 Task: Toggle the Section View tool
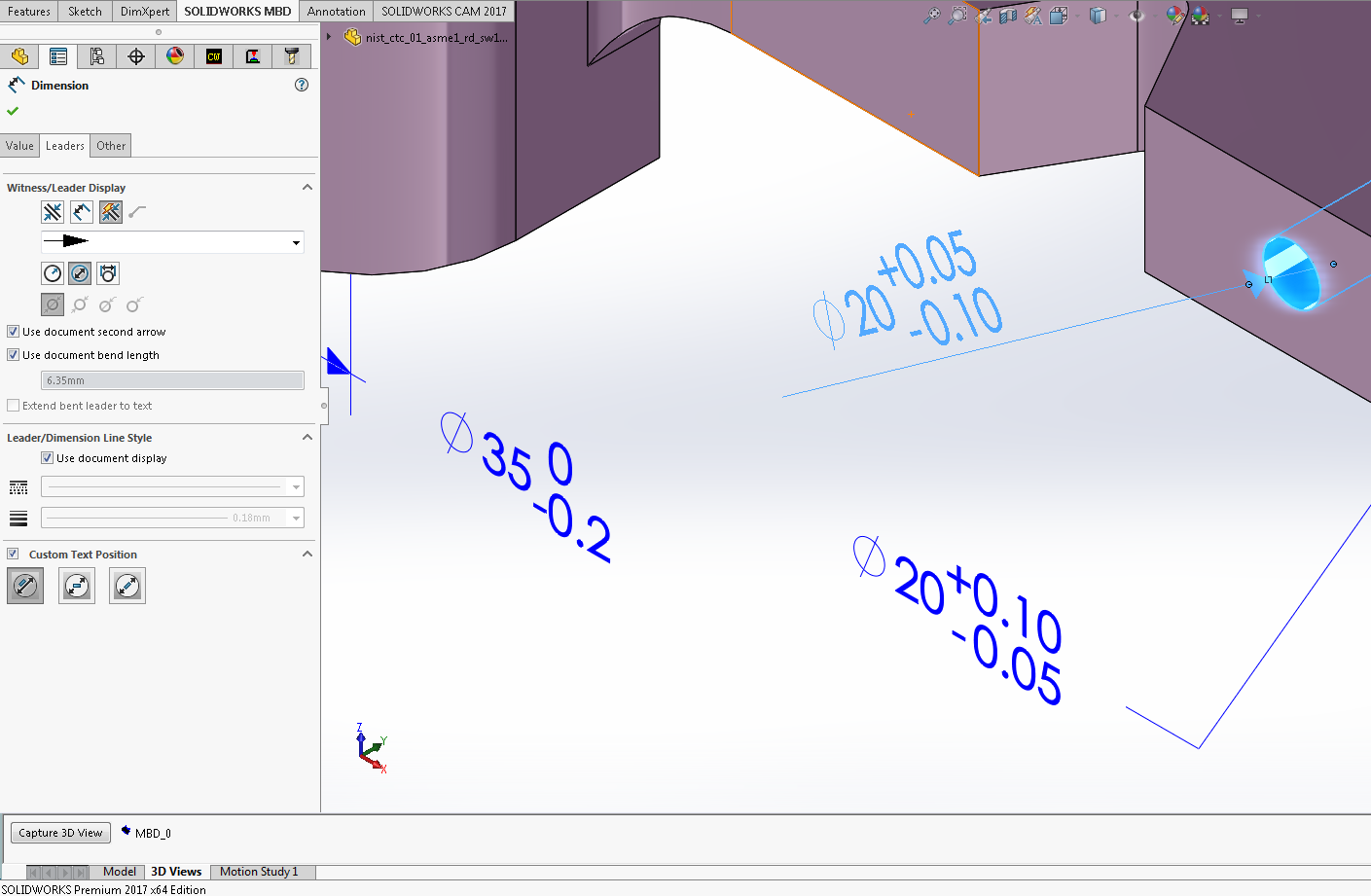click(x=1008, y=16)
